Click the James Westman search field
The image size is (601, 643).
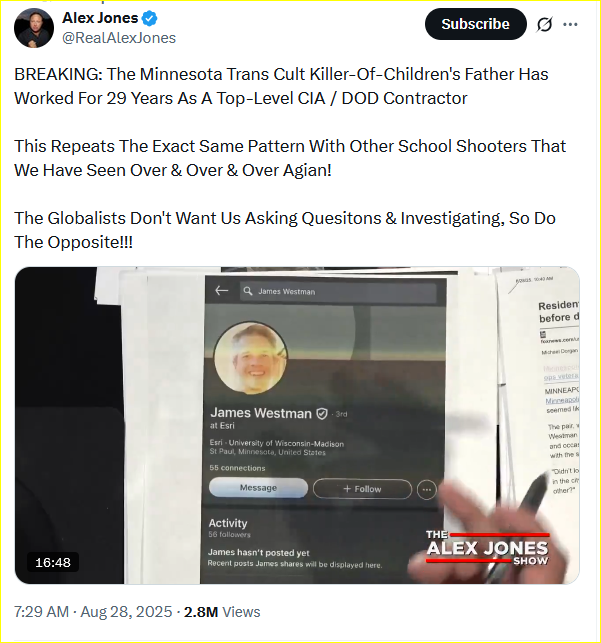338,292
